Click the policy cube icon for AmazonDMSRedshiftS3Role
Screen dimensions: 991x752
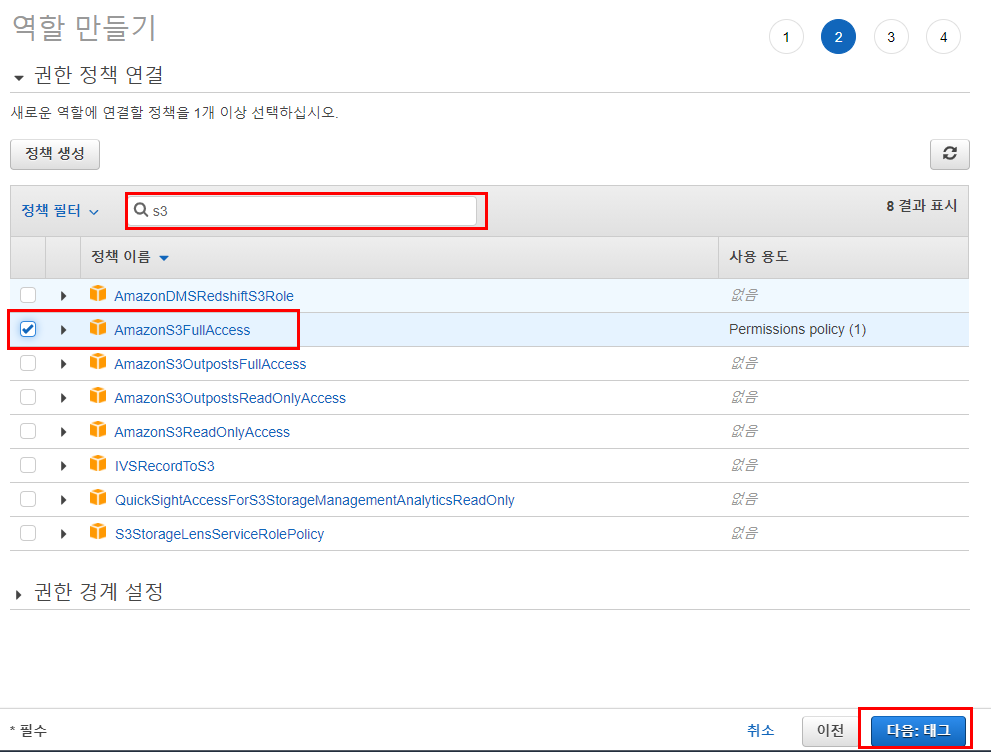pos(98,294)
